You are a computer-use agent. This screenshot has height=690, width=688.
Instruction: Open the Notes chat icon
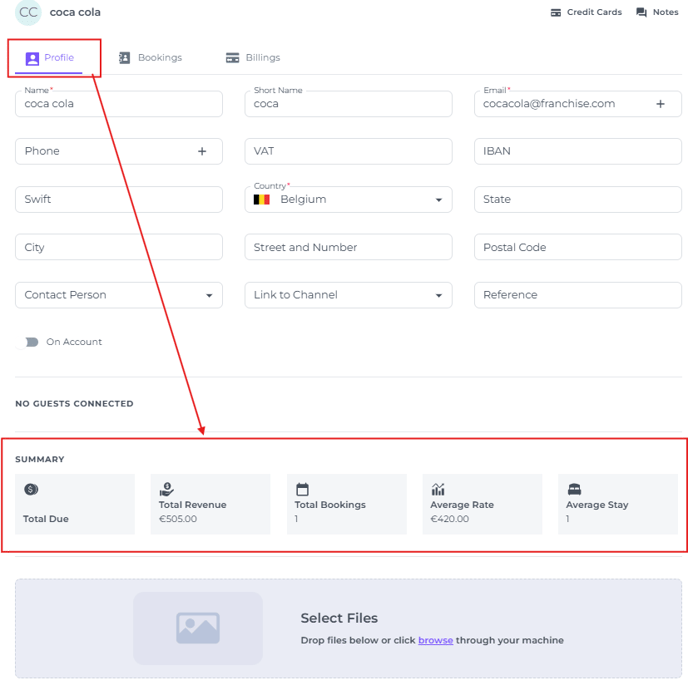pos(641,12)
